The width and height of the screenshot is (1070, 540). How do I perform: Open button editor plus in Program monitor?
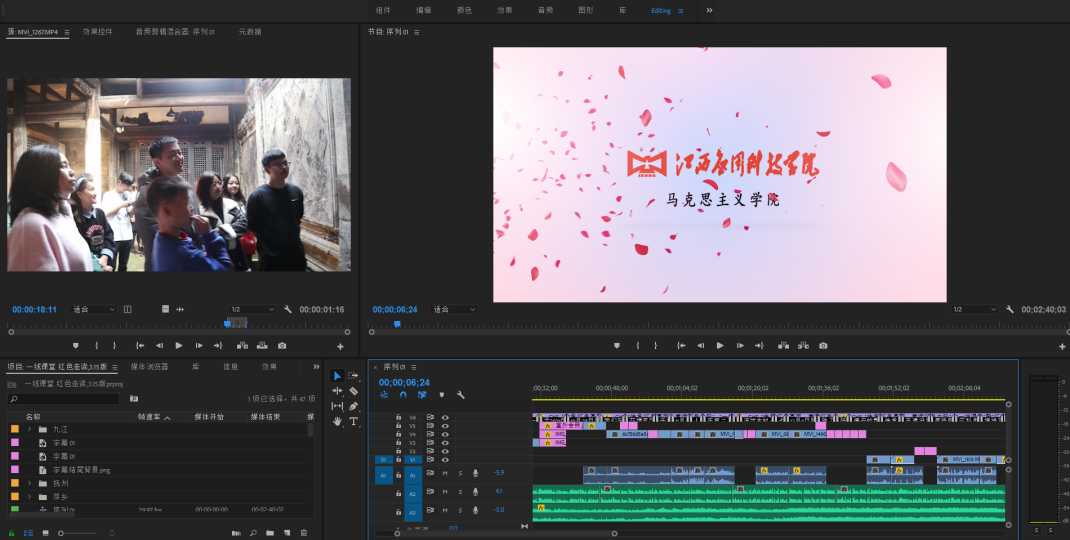pos(1062,347)
